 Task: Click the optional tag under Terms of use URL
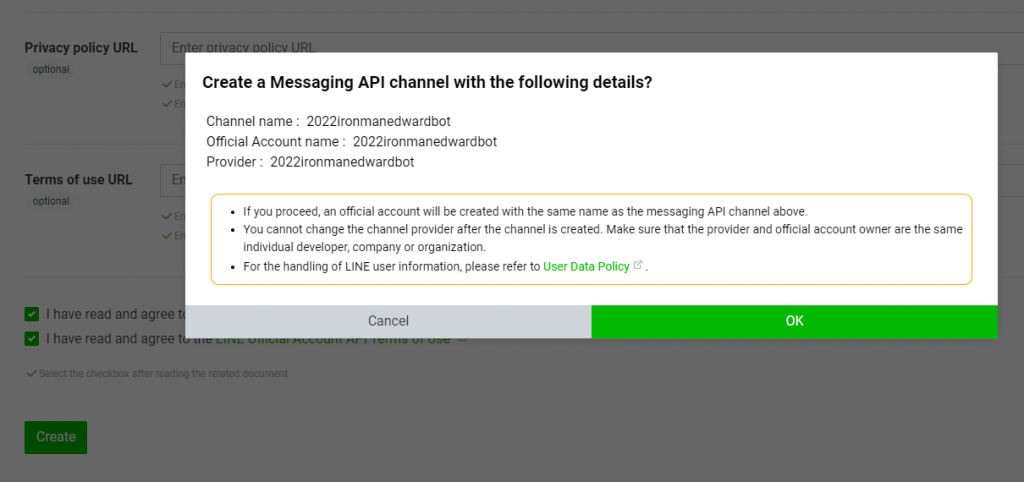51,201
